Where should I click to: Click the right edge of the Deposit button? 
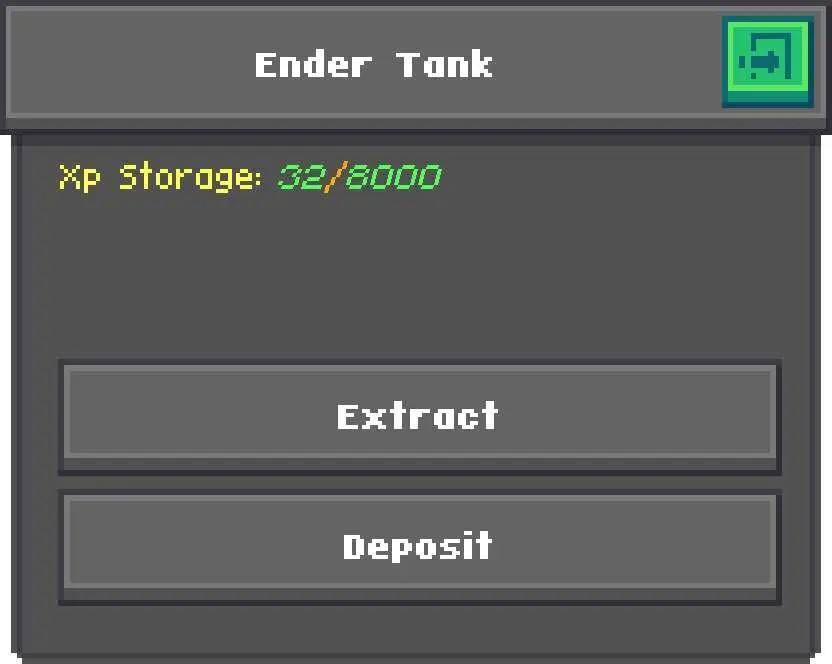point(774,547)
